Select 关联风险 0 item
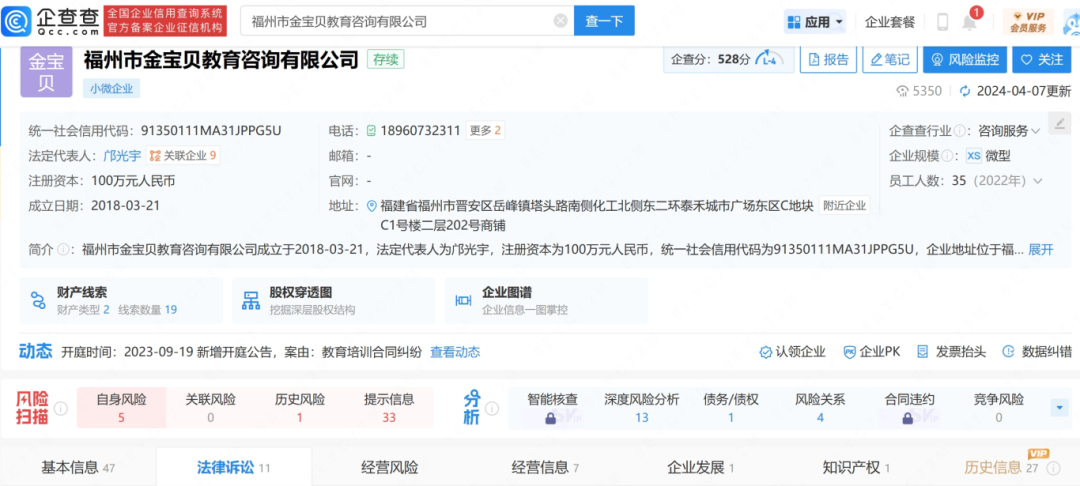 210,408
